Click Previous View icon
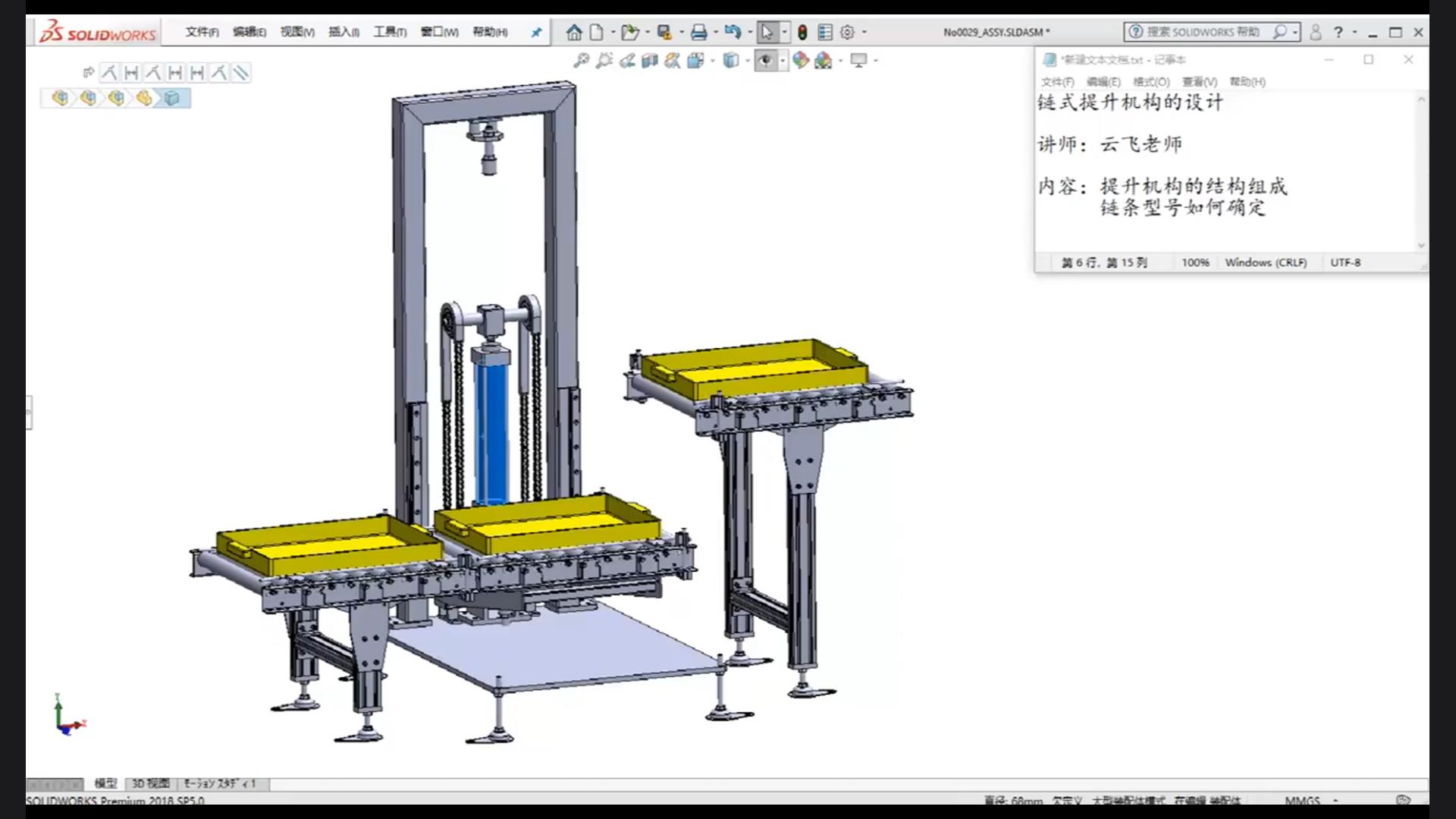 pos(626,60)
